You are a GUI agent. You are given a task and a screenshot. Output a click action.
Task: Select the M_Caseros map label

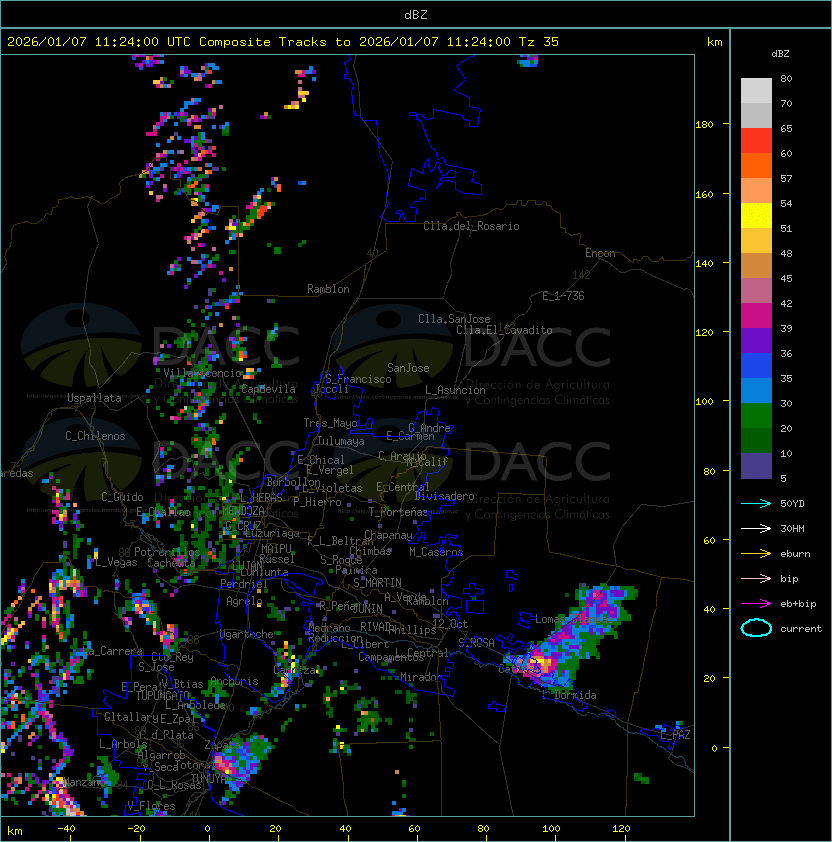[436, 552]
